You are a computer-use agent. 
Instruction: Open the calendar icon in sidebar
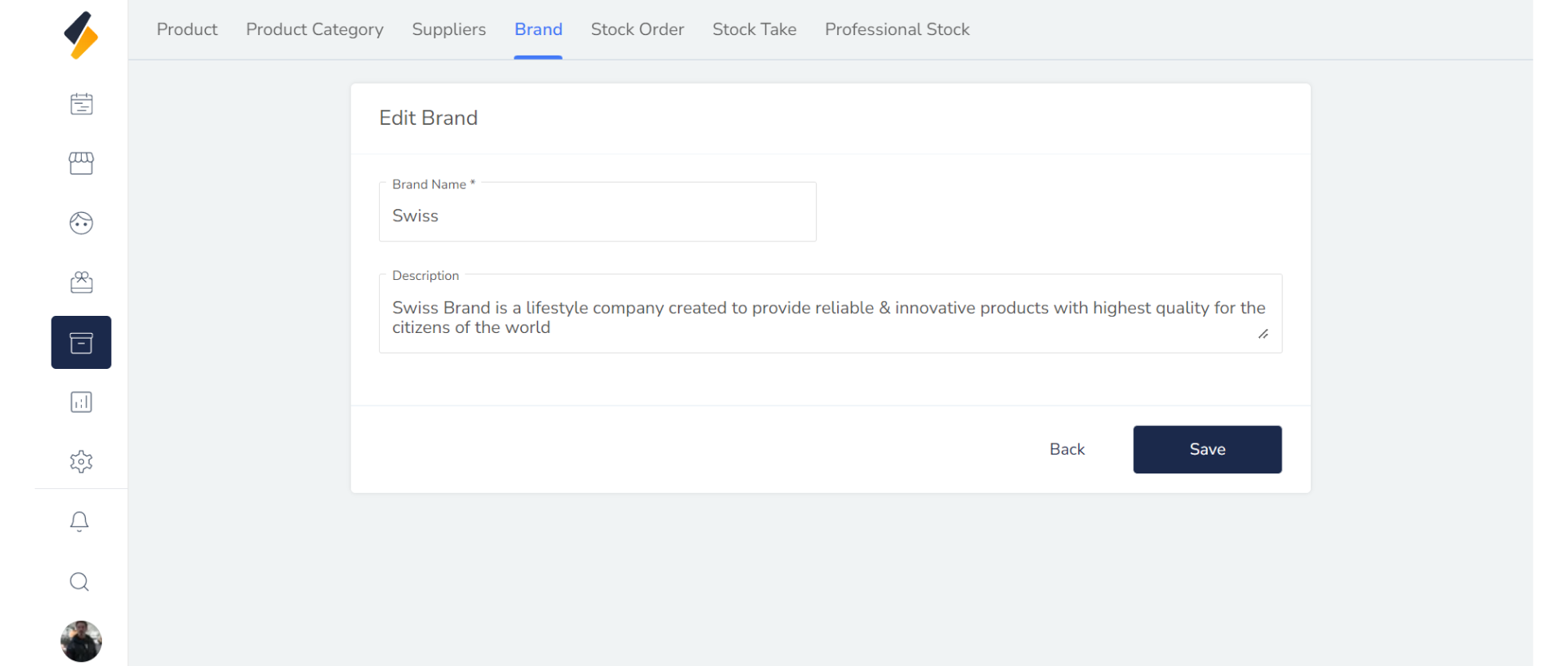point(81,104)
